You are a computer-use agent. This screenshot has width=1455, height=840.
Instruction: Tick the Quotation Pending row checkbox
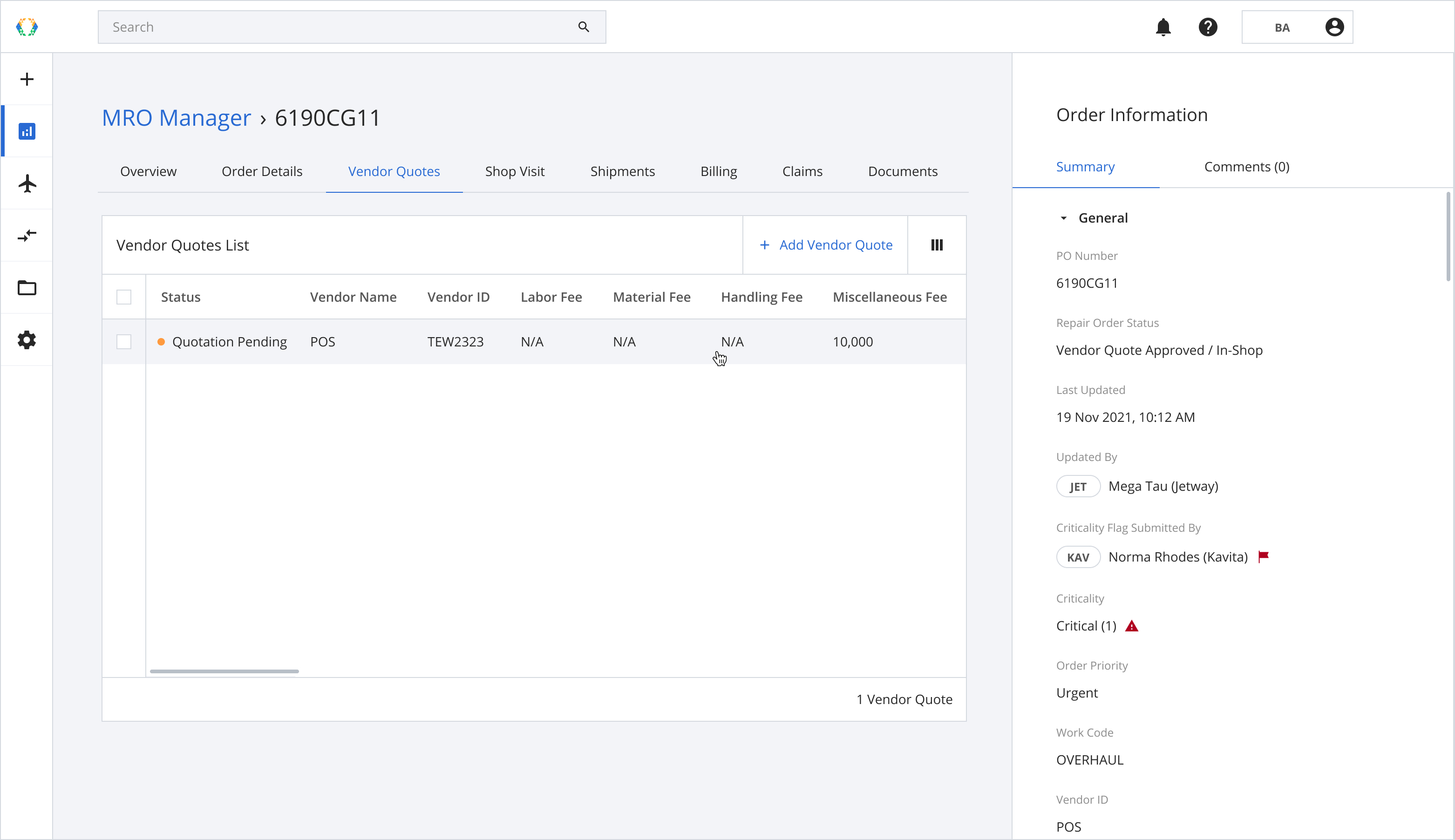(x=124, y=342)
